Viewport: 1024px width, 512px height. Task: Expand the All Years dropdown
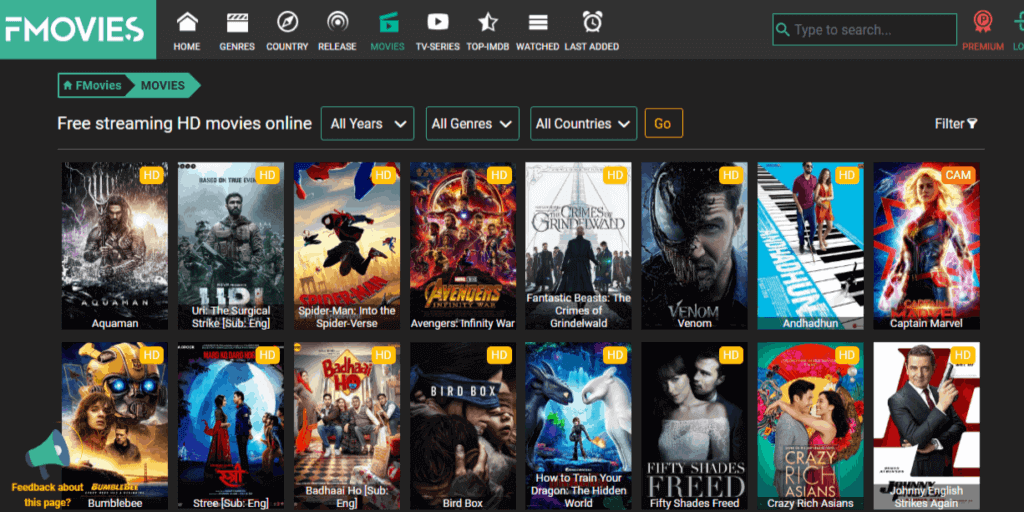367,124
